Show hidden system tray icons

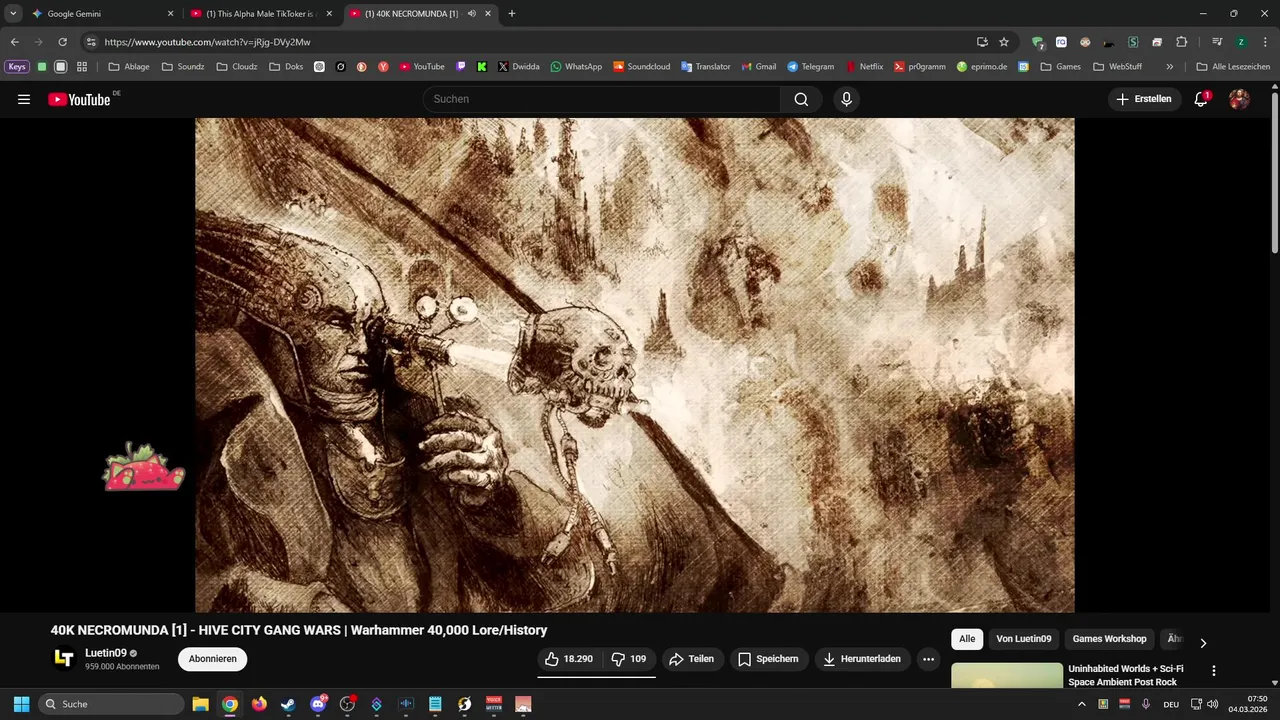[x=1081, y=704]
